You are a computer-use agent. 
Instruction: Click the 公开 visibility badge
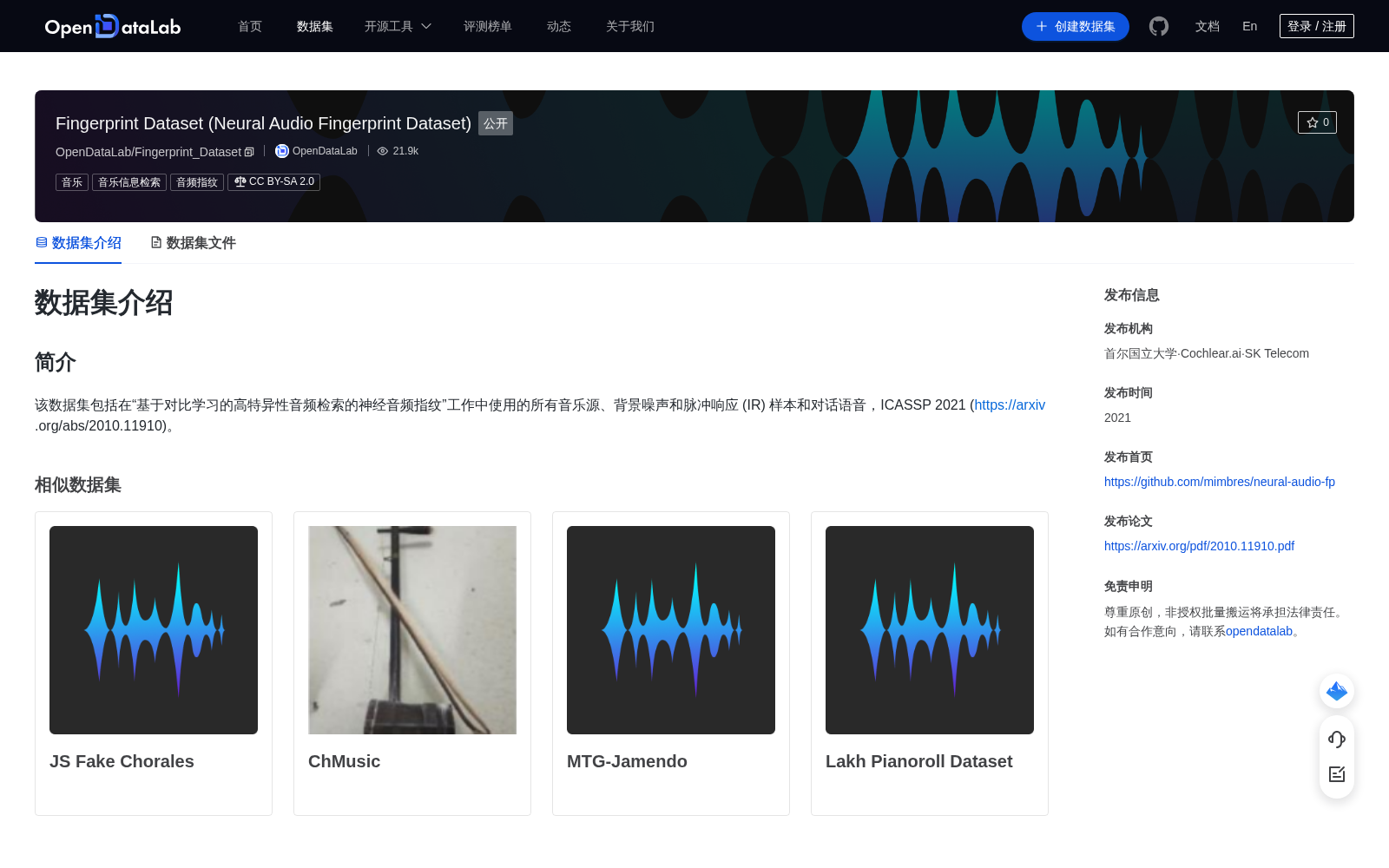tap(496, 123)
